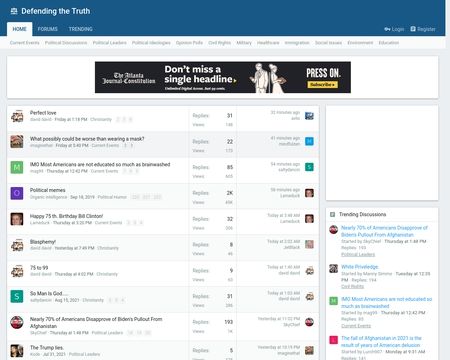The width and height of the screenshot is (450, 360).
Task: Click the Defending the Truth site logo icon
Action: click(x=14, y=11)
